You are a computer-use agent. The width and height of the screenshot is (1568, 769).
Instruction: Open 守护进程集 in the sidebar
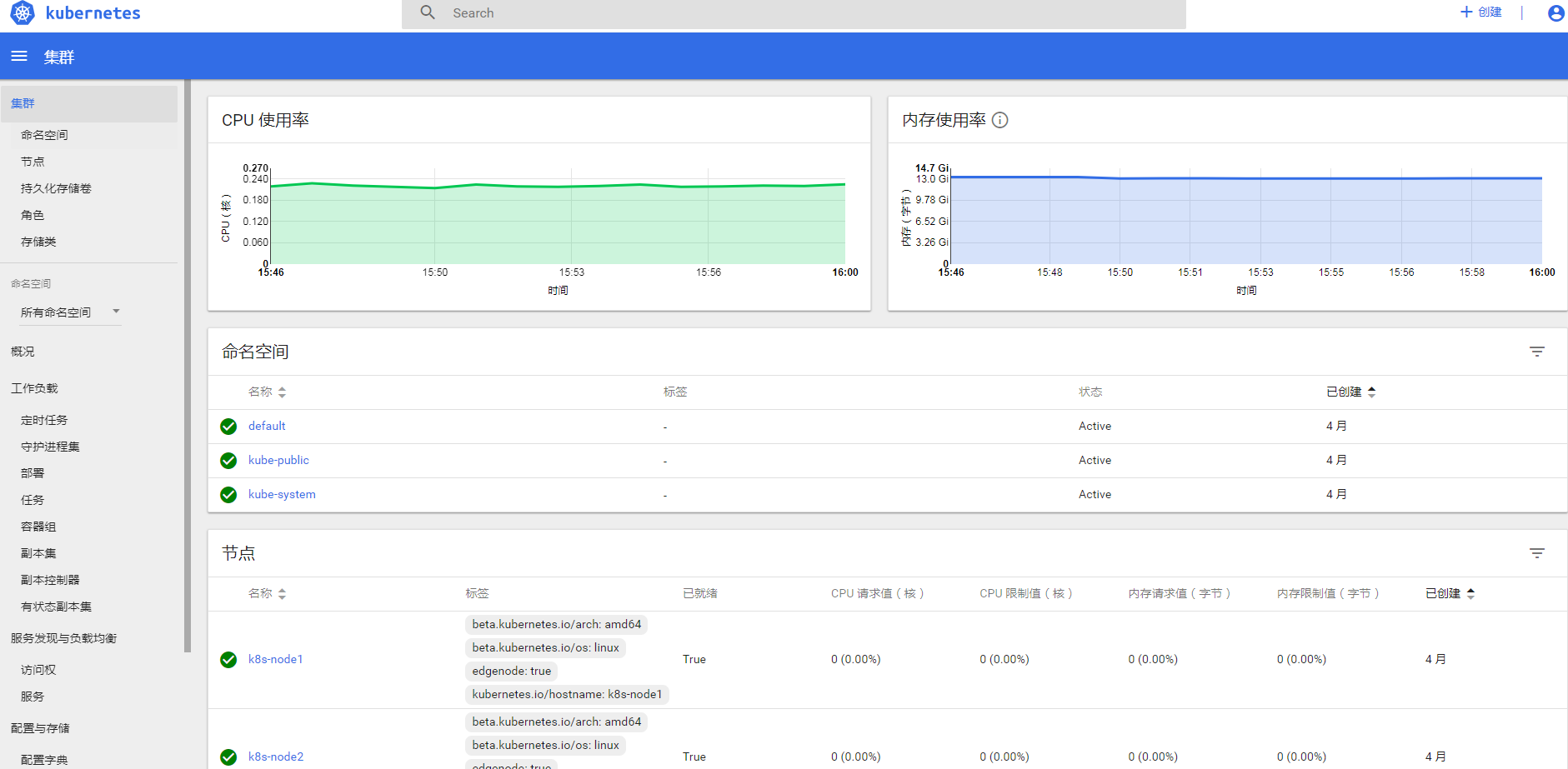point(50,447)
